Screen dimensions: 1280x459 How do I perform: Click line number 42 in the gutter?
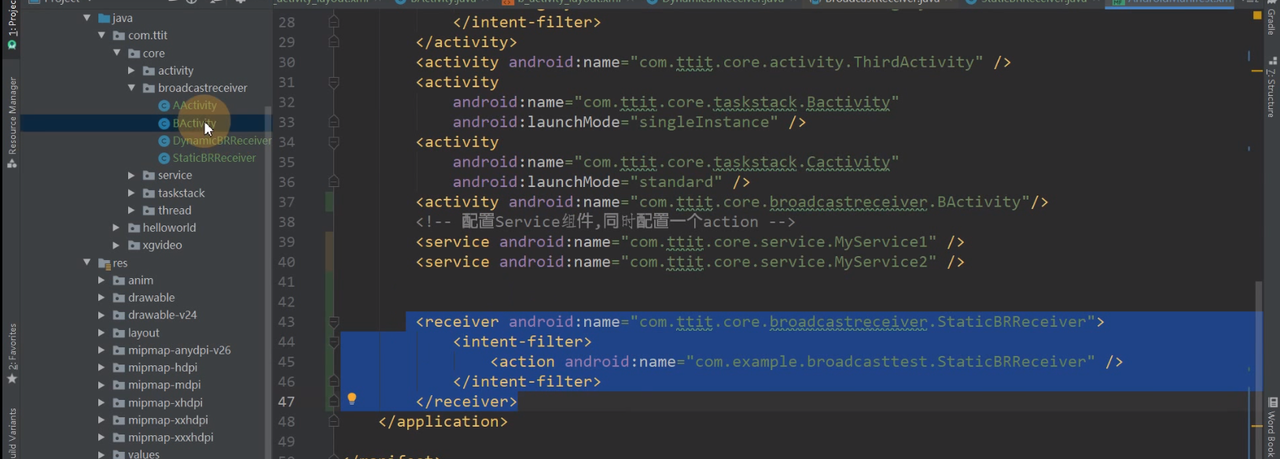coord(286,302)
